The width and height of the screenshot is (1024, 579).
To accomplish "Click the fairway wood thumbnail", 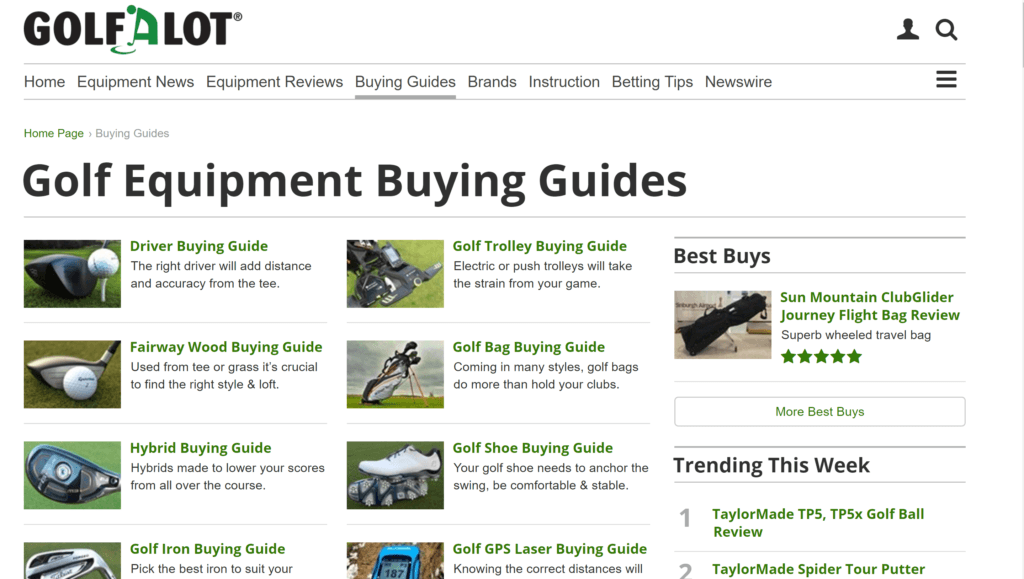I will 72,374.
